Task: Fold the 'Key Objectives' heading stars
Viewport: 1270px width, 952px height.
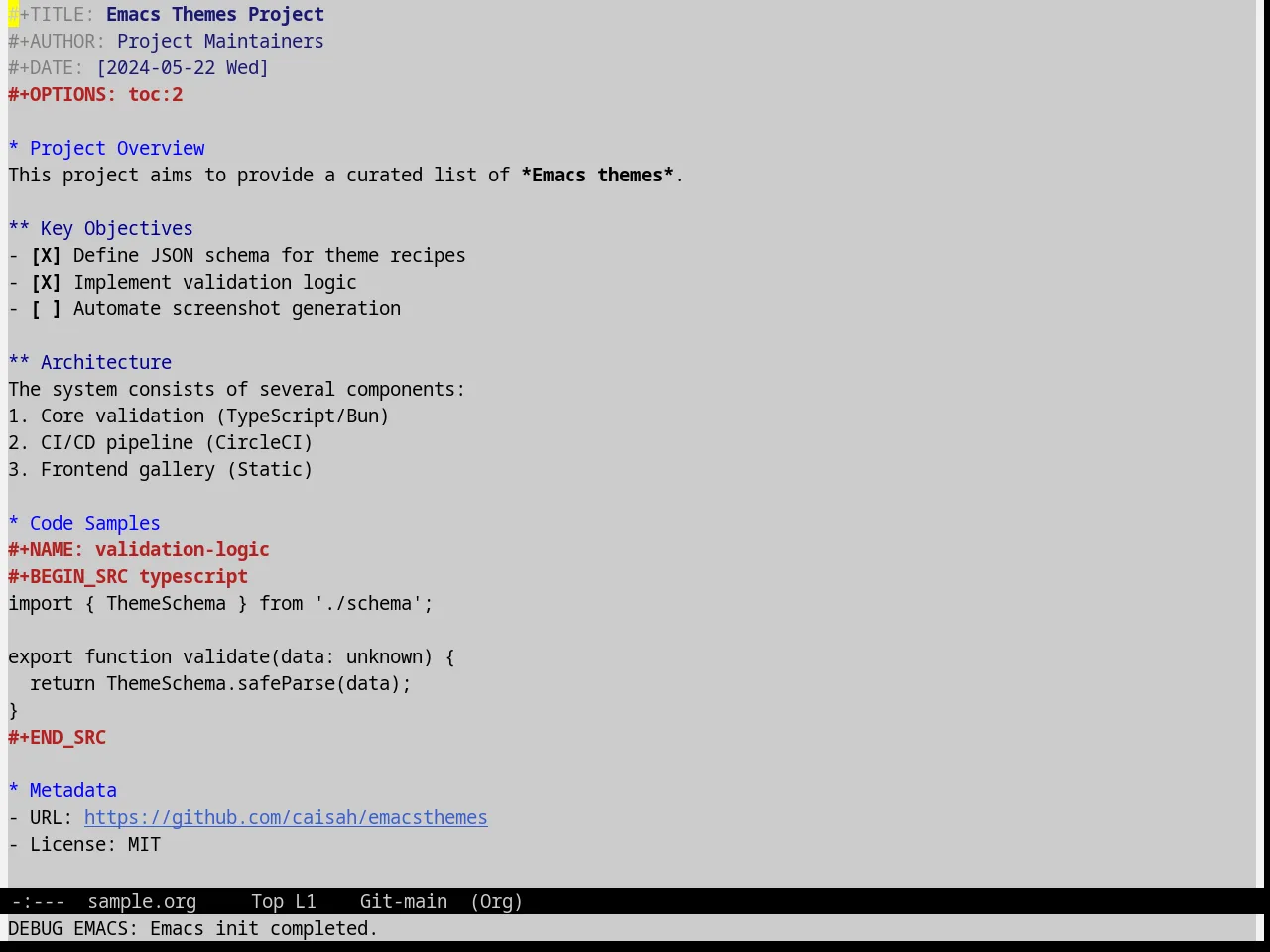Action: 19,229
